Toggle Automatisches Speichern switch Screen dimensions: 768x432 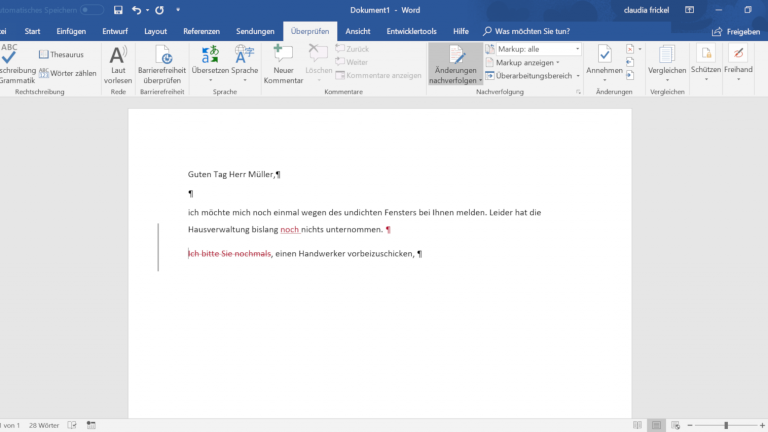[92, 10]
